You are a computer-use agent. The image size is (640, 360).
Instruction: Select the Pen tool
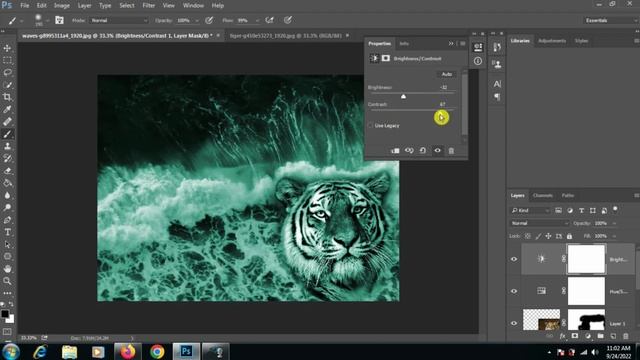click(7, 220)
